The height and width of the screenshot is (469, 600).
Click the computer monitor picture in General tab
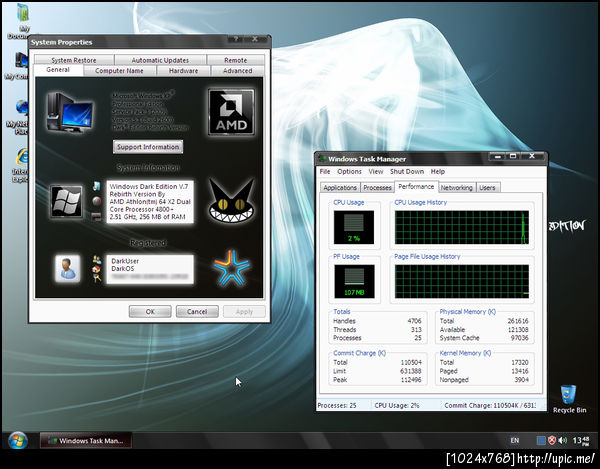69,112
